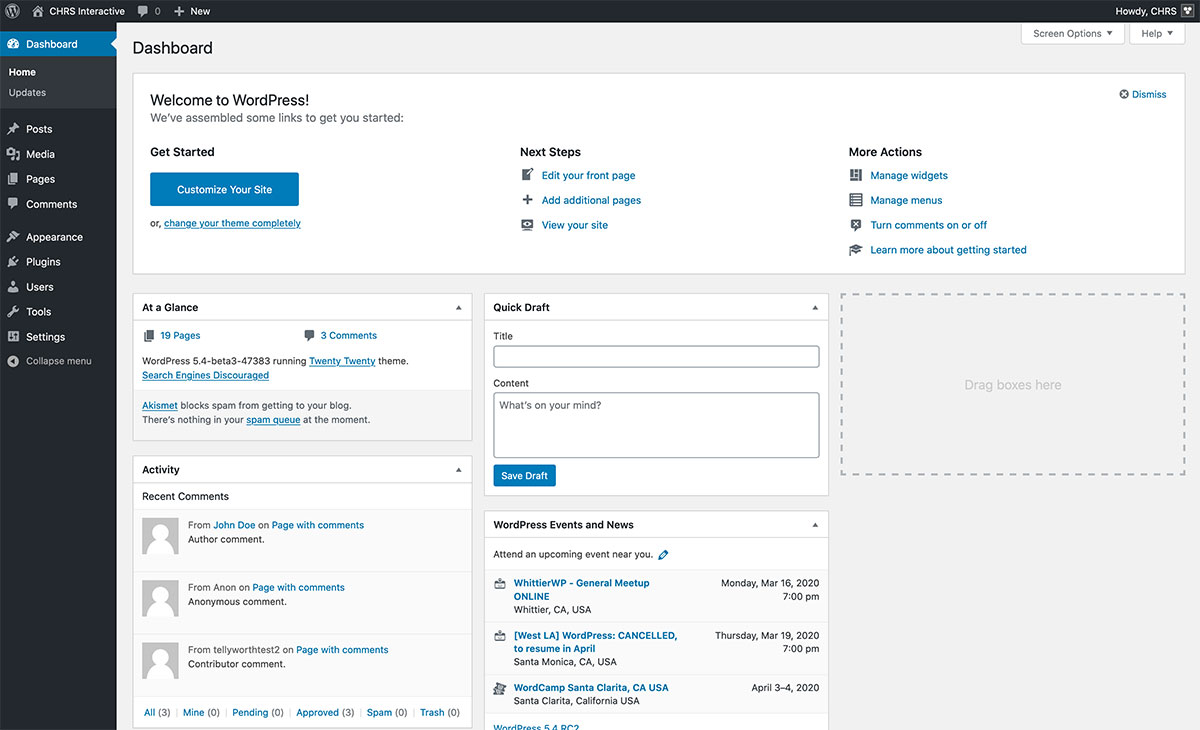Click the pencil icon to edit event location
Image resolution: width=1200 pixels, height=730 pixels.
pos(664,554)
